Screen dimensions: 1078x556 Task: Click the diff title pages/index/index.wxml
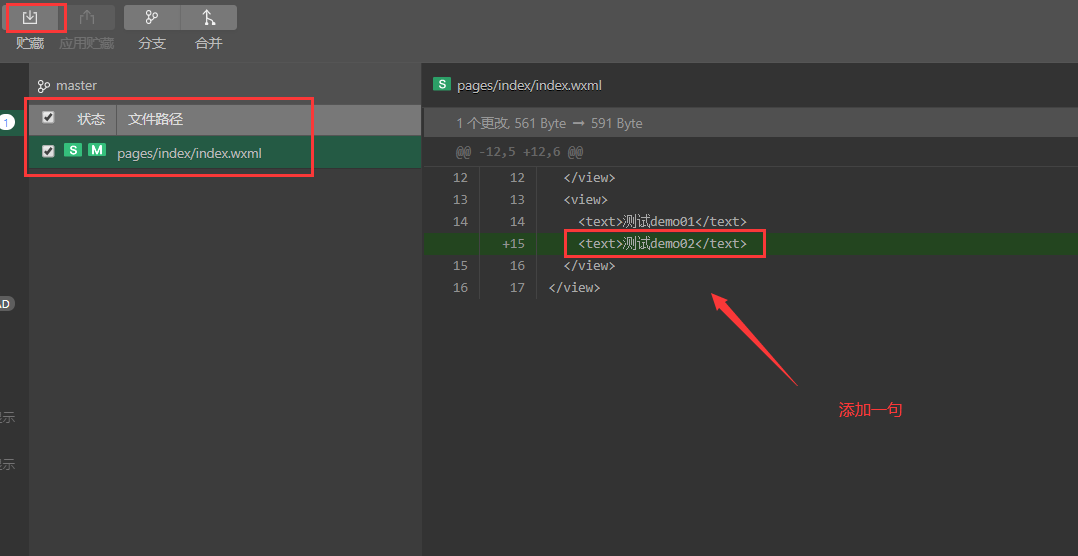click(529, 86)
